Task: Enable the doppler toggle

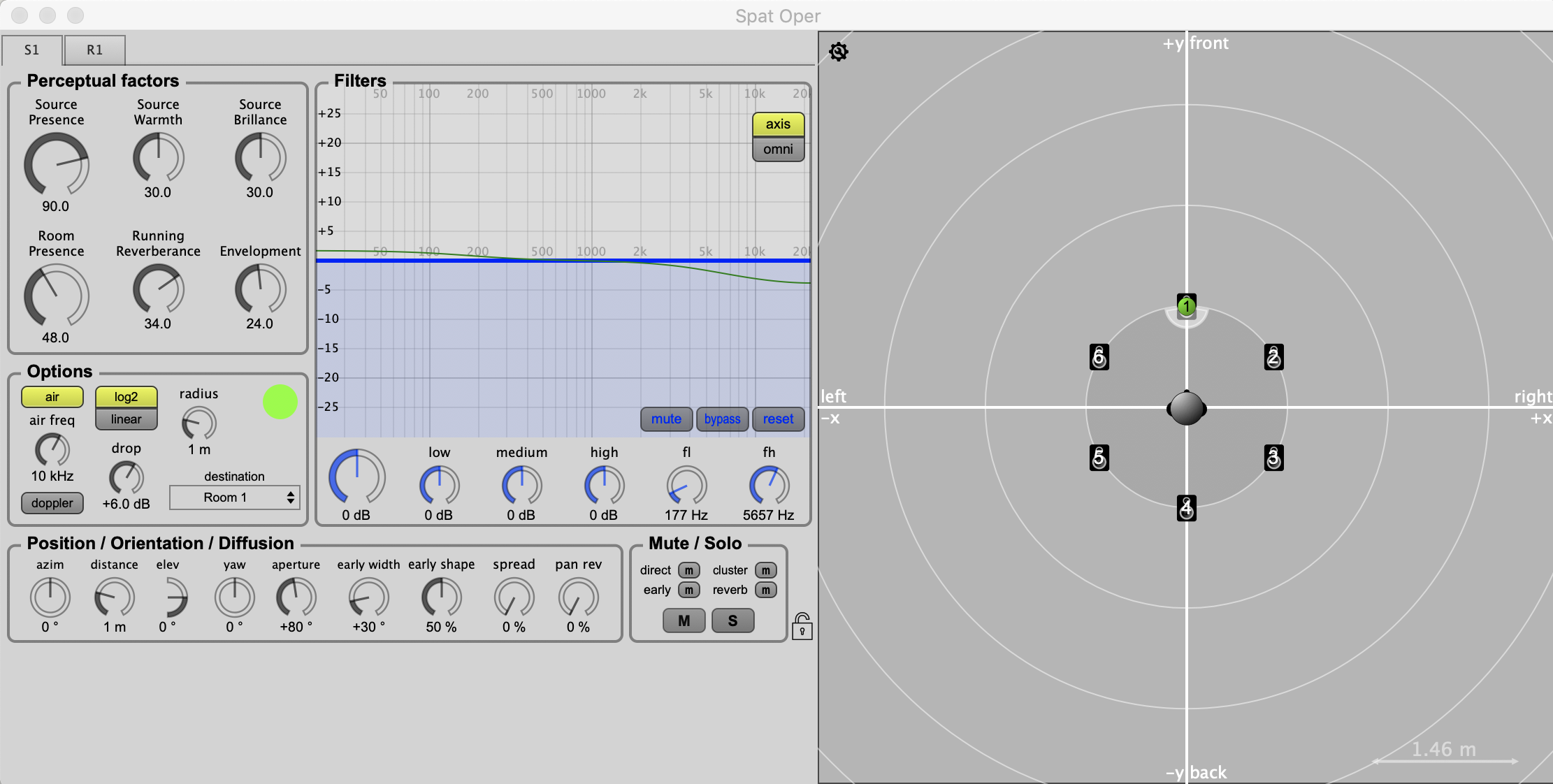Action: [x=52, y=503]
